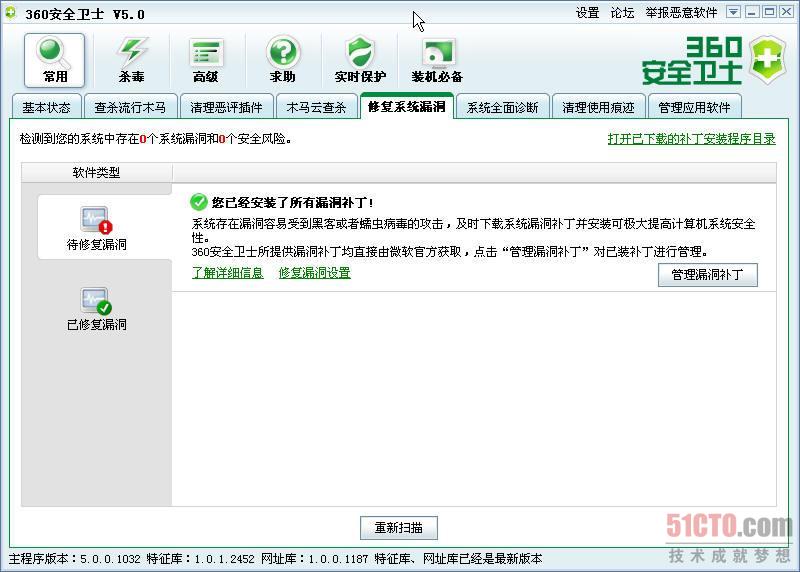Click the 特征库 1.0.1.2452 status text

pos(201,559)
